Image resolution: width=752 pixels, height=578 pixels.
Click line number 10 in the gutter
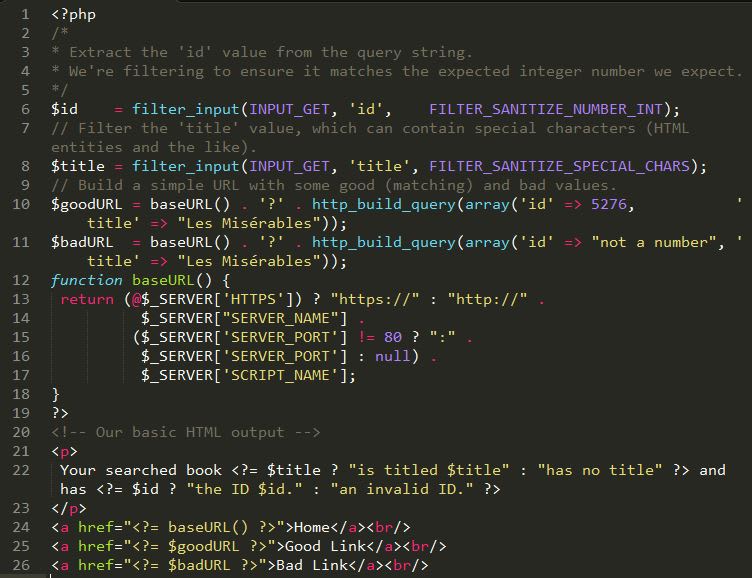coord(21,204)
